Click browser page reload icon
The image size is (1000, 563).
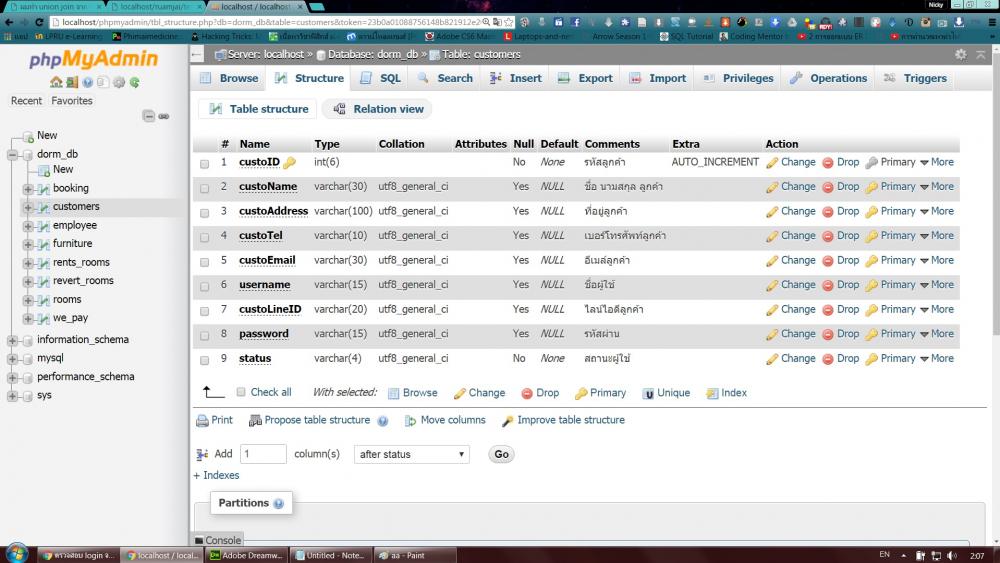(x=39, y=22)
